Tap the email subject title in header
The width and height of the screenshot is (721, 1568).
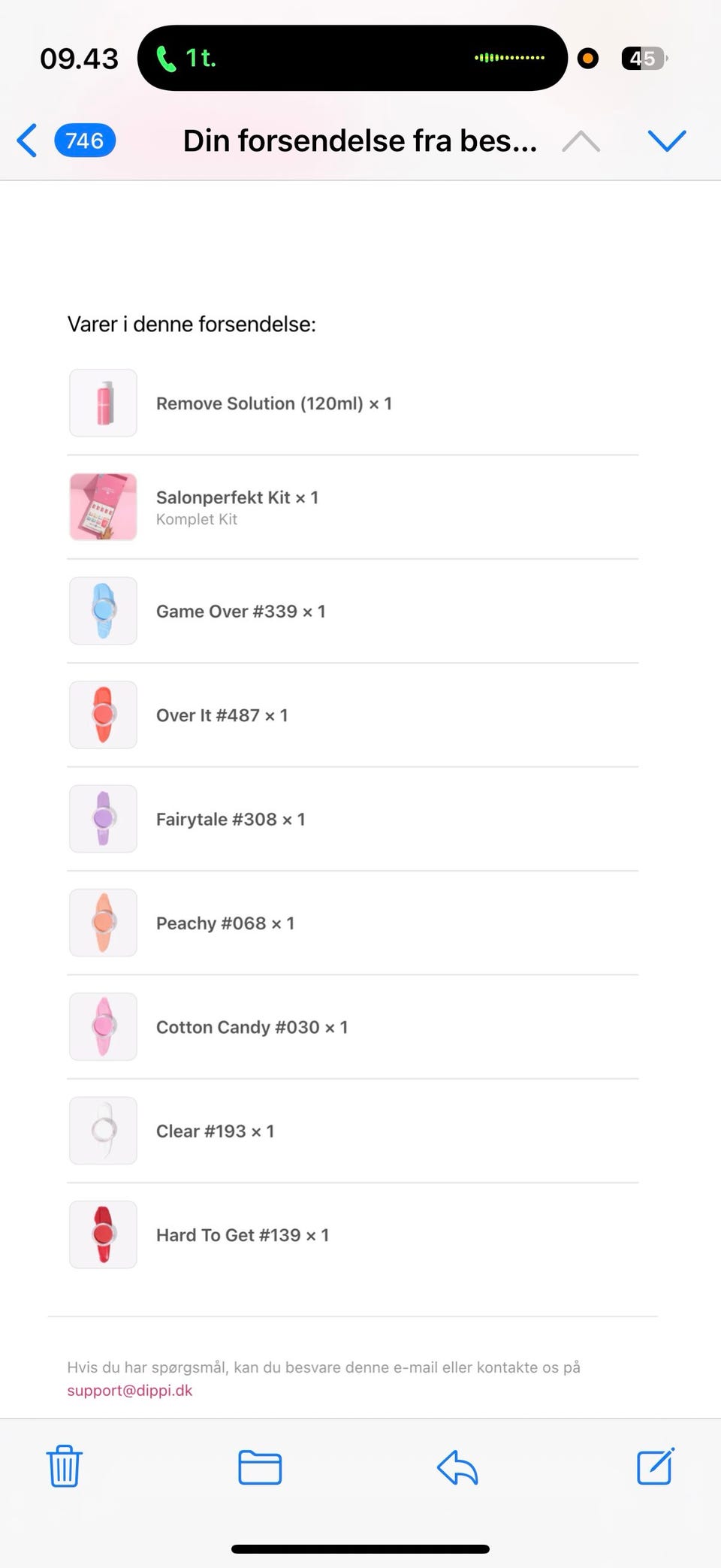(x=360, y=140)
